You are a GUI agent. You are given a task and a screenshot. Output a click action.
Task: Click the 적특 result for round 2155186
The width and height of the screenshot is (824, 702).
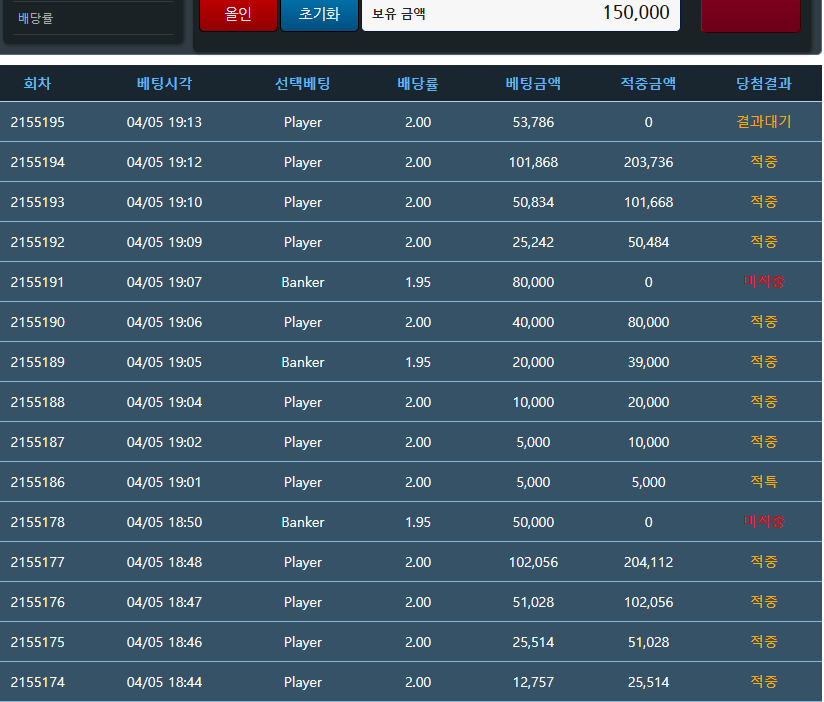(x=764, y=482)
